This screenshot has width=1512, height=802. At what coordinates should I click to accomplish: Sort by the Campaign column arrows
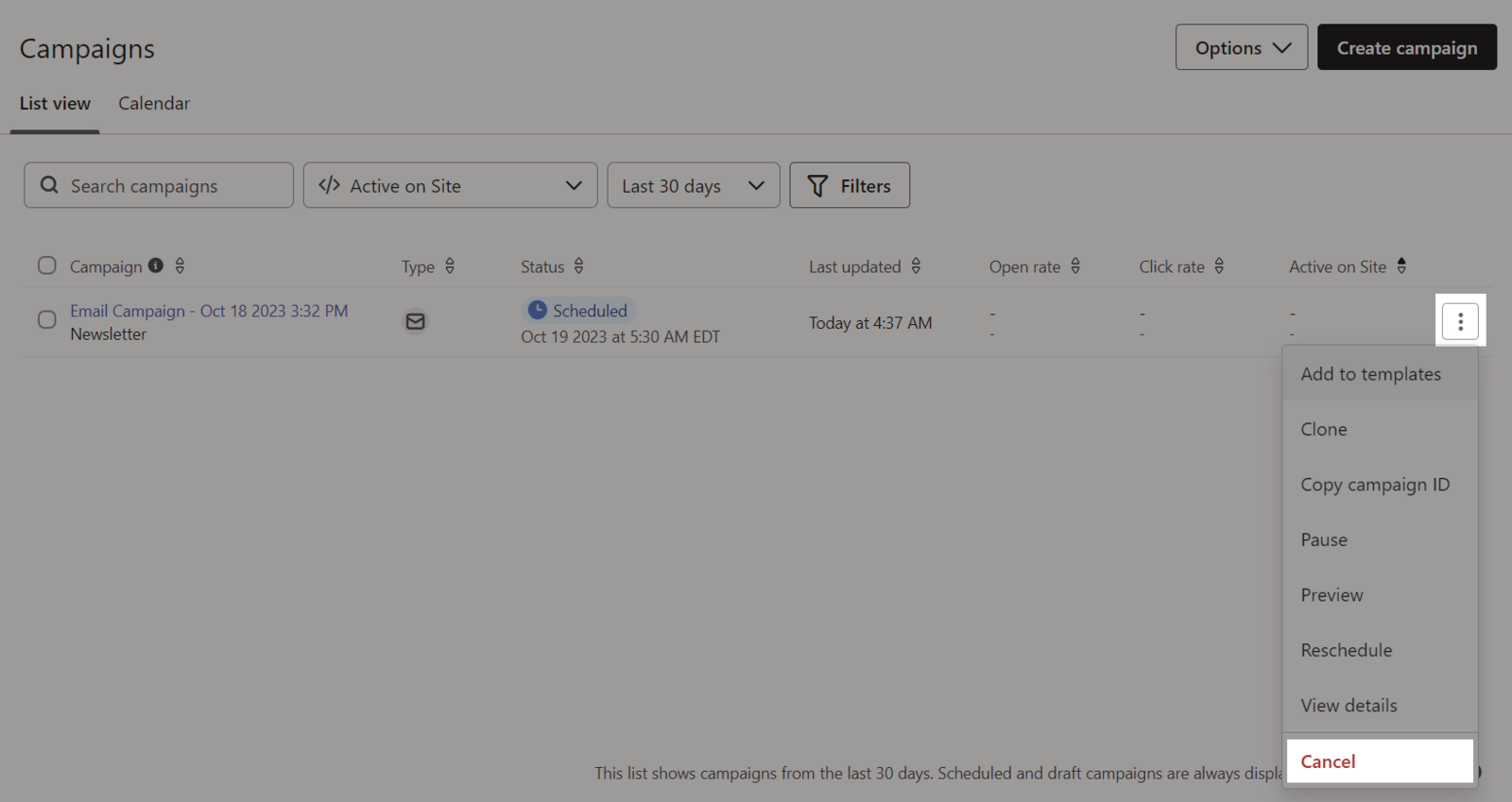coord(180,266)
